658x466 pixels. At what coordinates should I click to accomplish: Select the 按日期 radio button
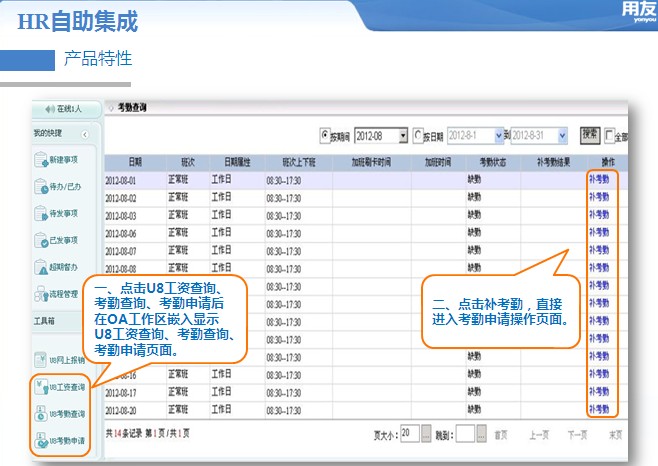[418, 136]
